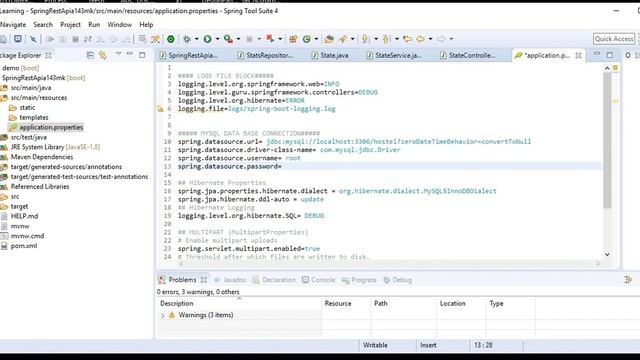Open the Debug view tab

398,280
